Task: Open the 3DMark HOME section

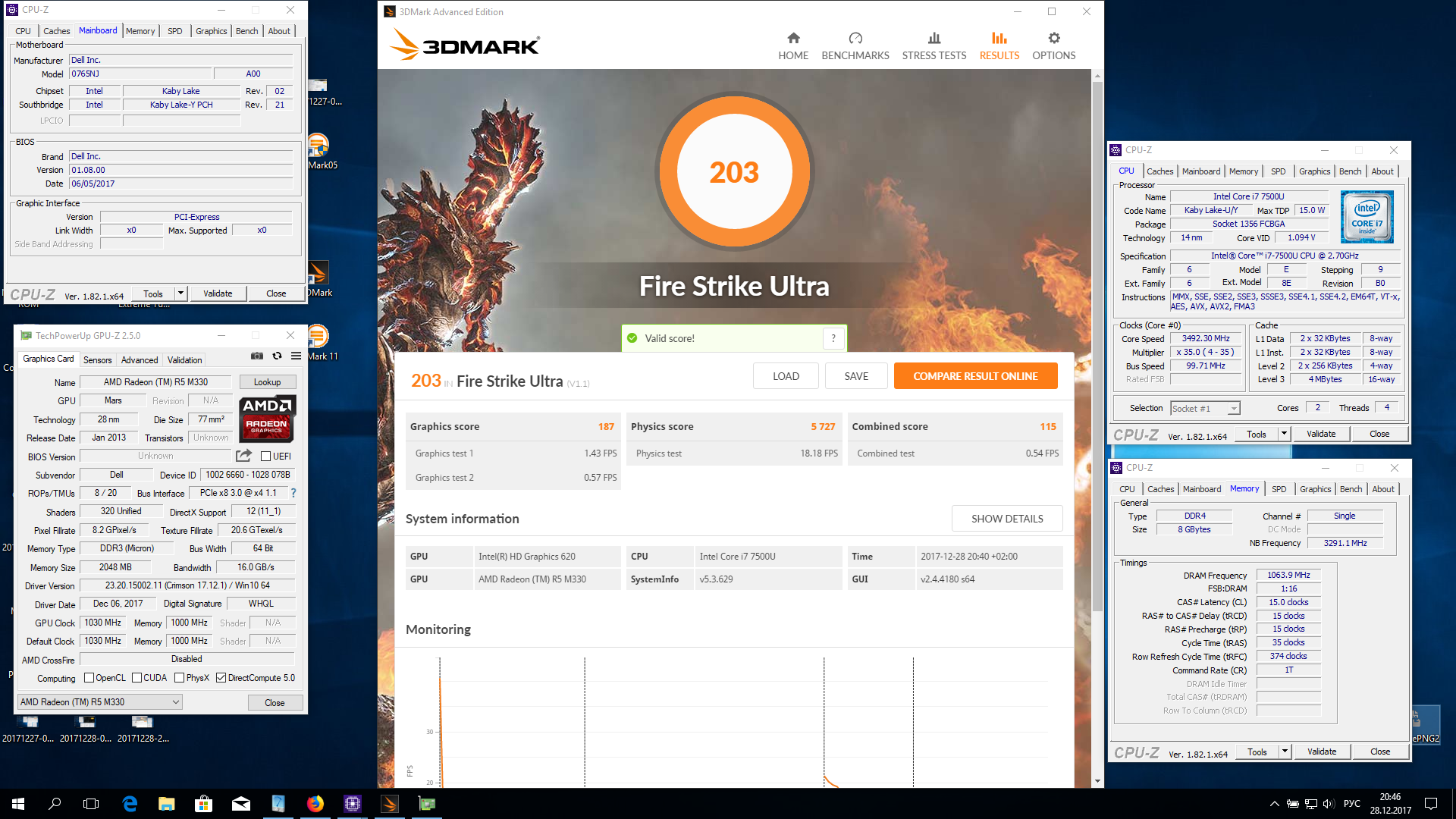Action: tap(793, 46)
